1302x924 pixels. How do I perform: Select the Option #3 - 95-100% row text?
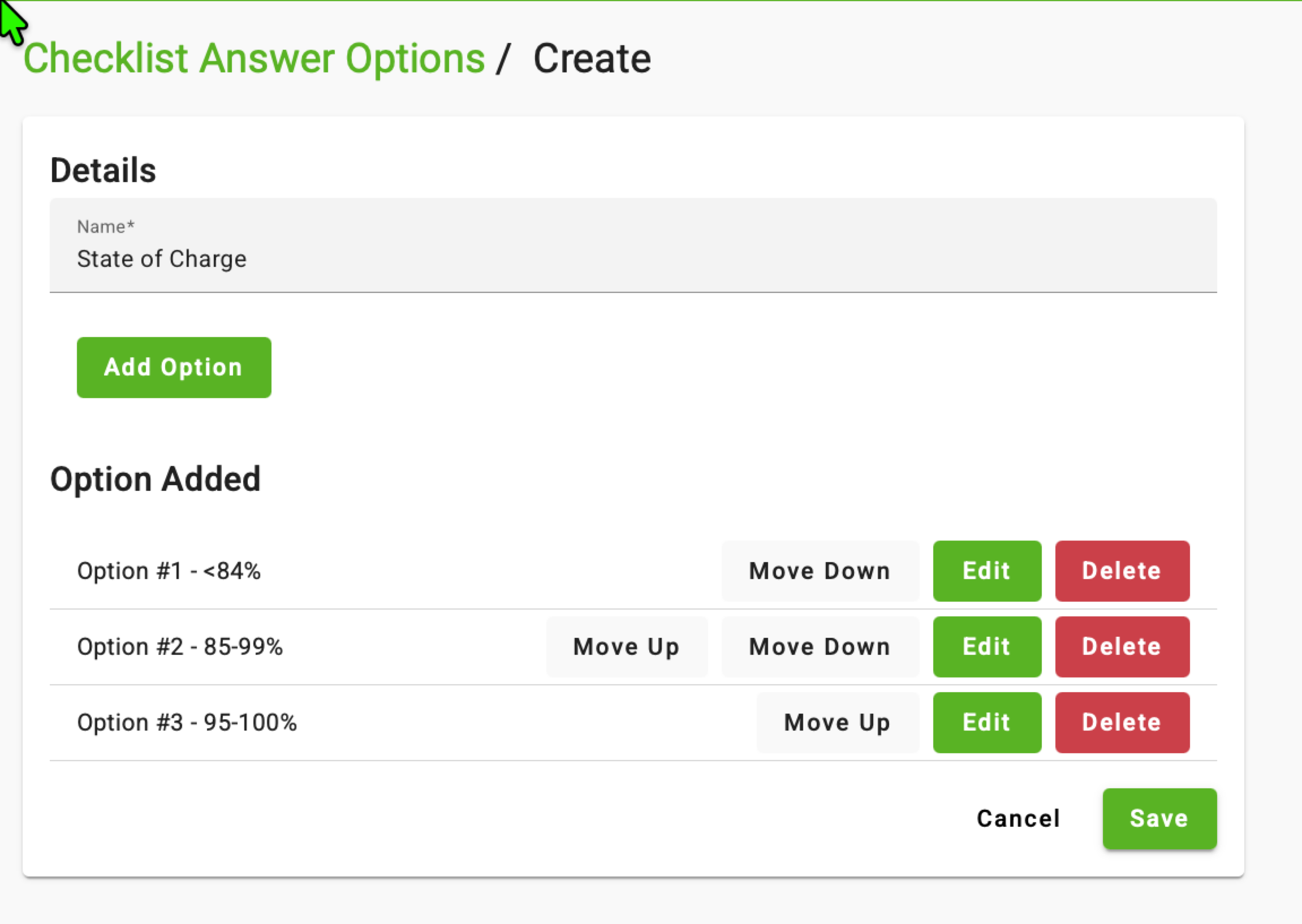click(187, 723)
